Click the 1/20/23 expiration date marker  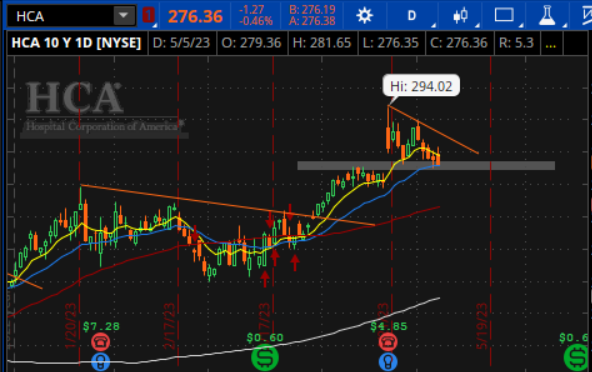point(71,326)
